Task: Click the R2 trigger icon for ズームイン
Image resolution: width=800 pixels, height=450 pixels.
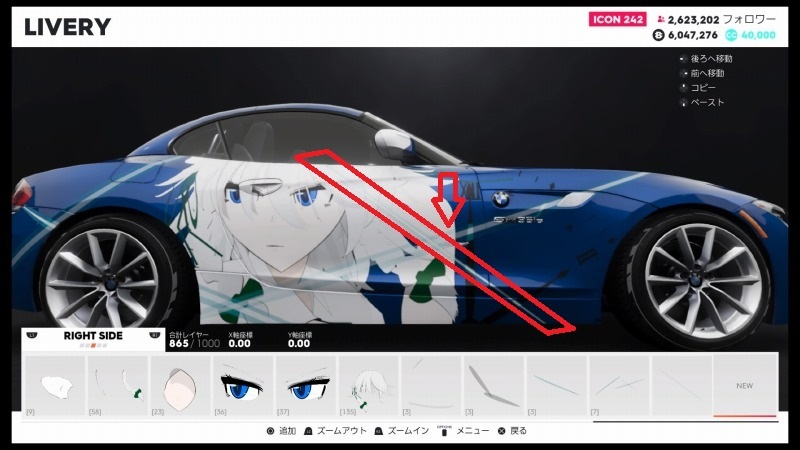Action: tap(379, 431)
